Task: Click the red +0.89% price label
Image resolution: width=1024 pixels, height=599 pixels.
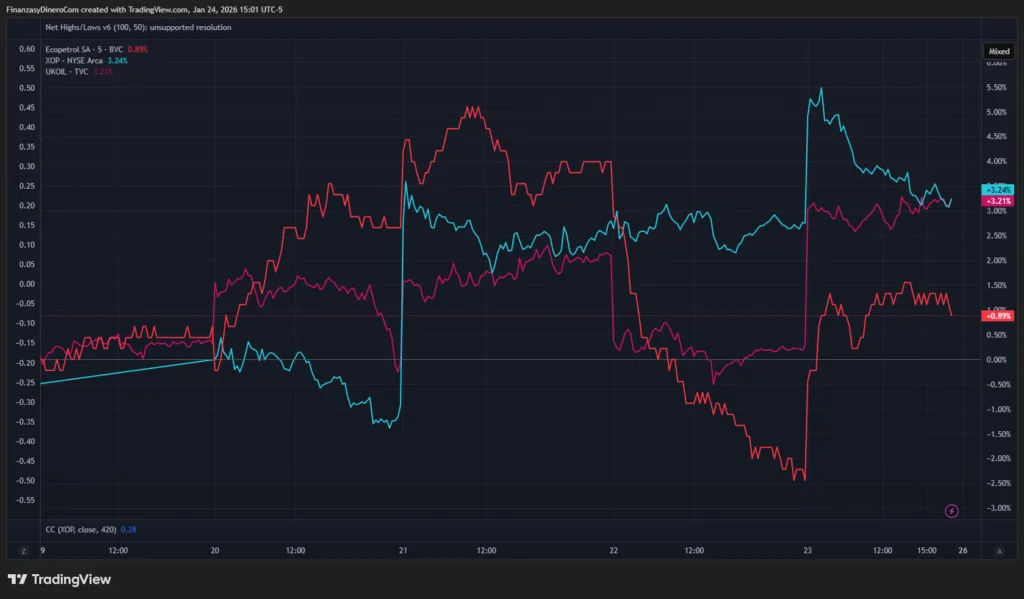Action: 997,315
